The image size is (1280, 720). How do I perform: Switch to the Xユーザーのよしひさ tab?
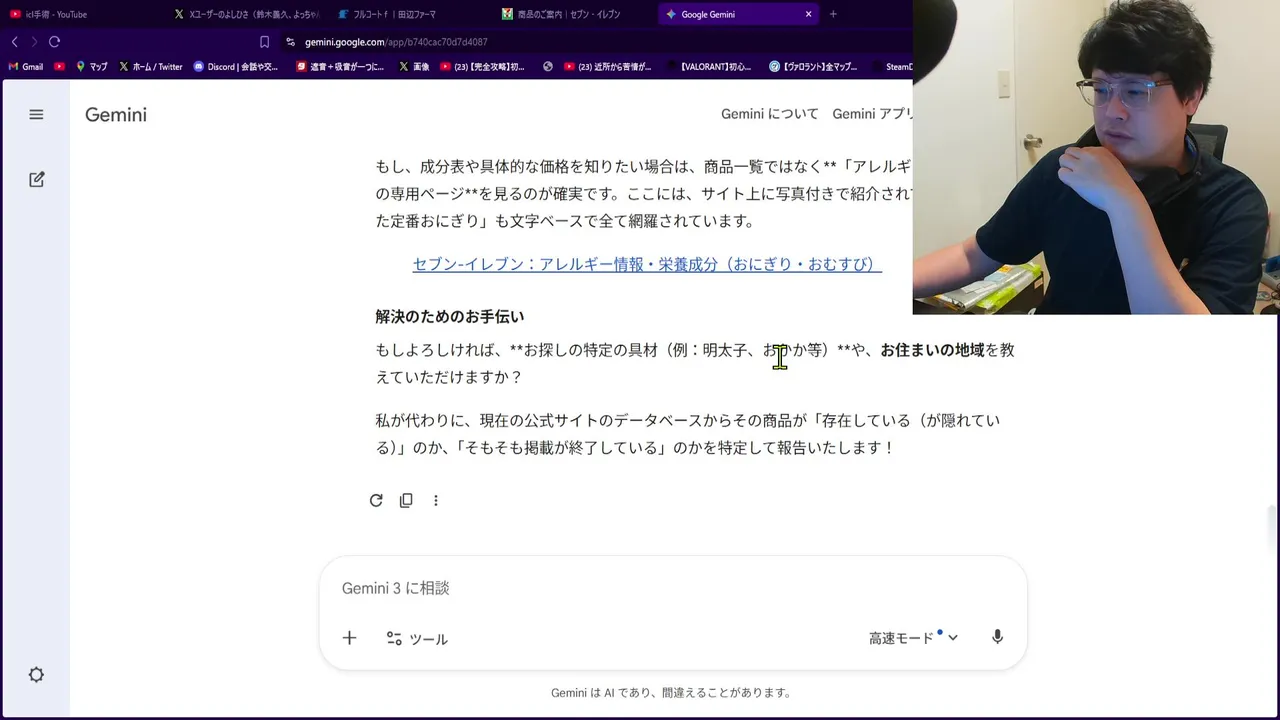pos(246,14)
